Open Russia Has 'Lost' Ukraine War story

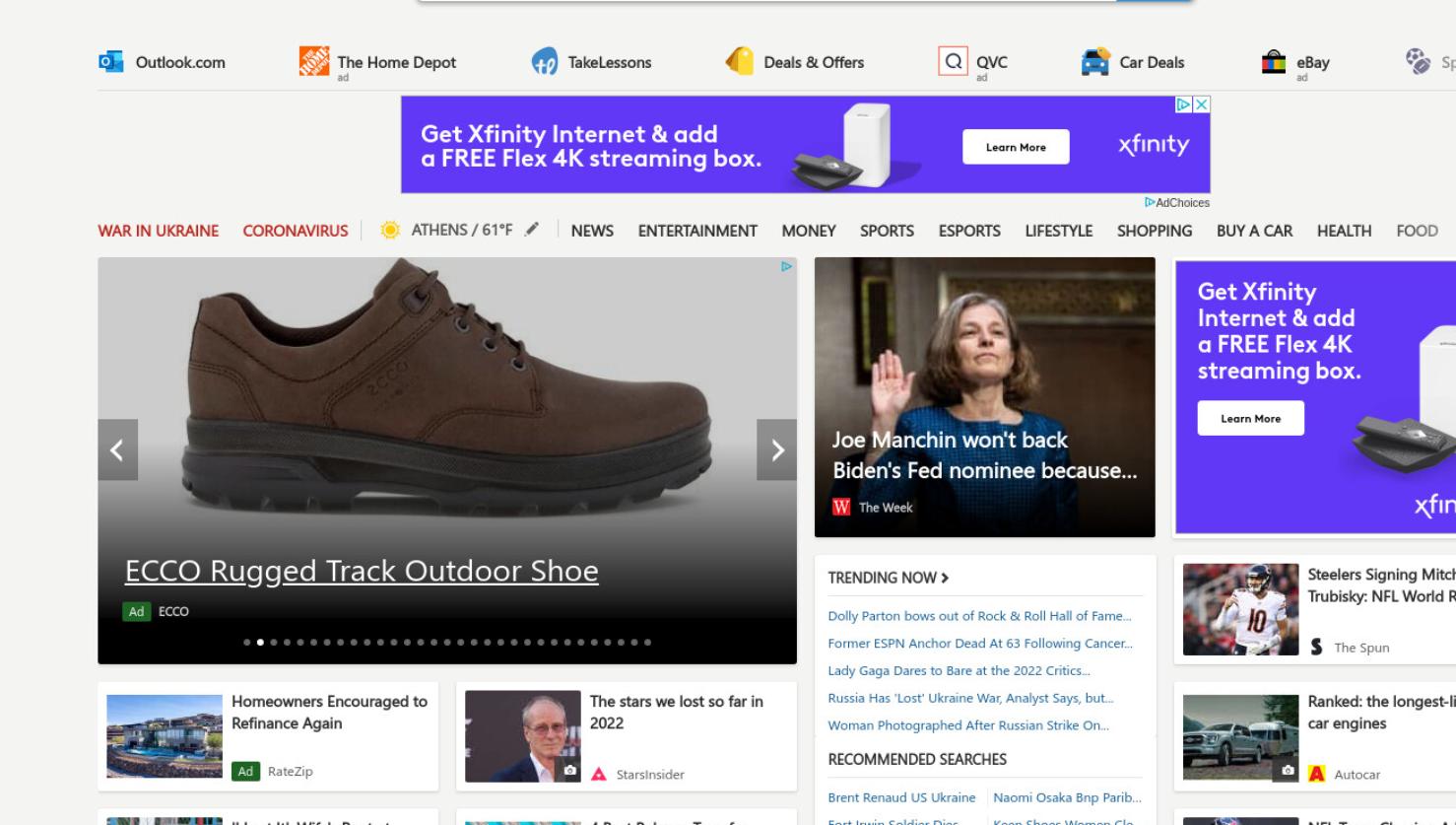coord(970,698)
